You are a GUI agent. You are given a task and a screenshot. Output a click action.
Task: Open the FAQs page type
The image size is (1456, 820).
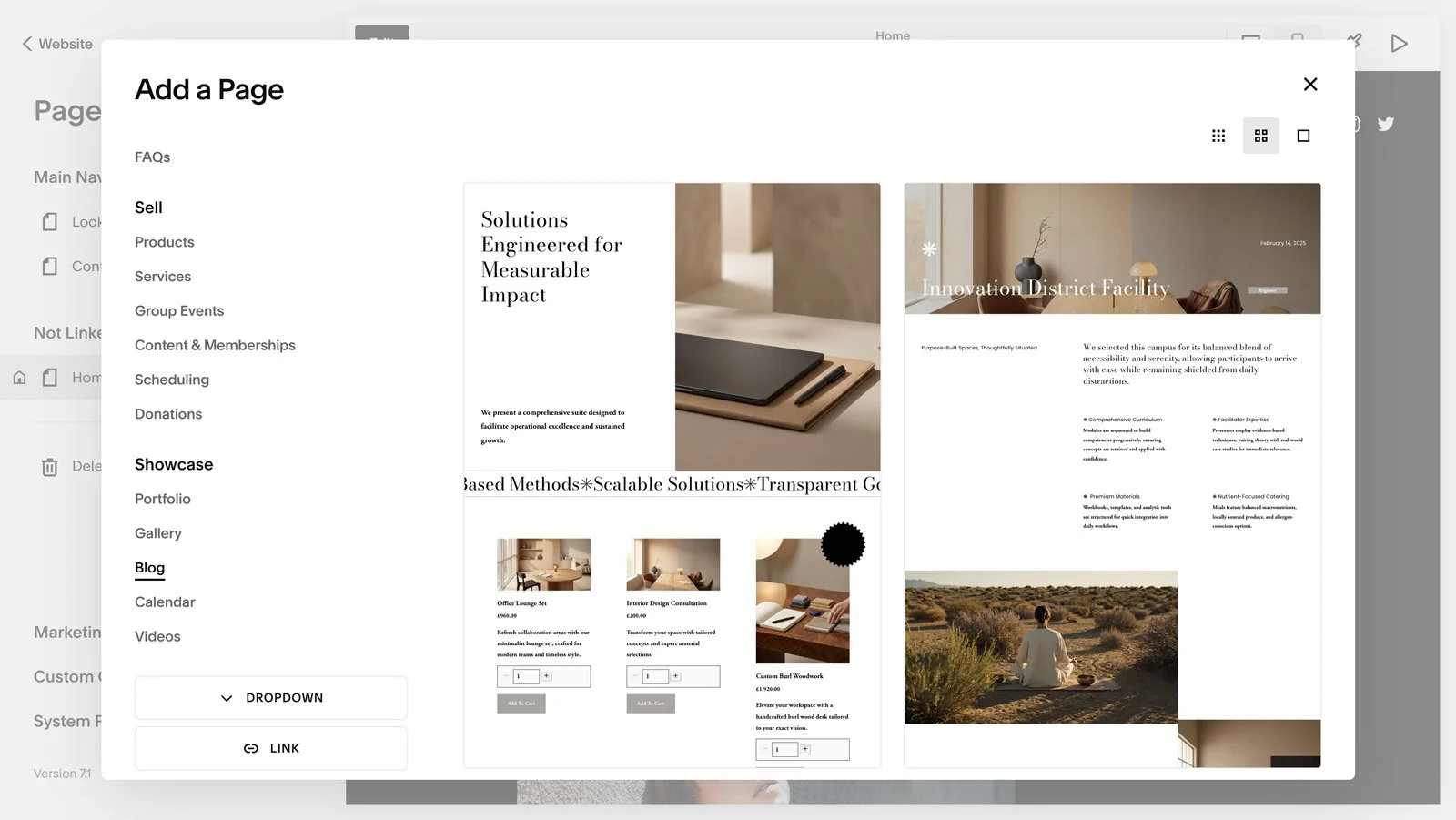pos(153,157)
